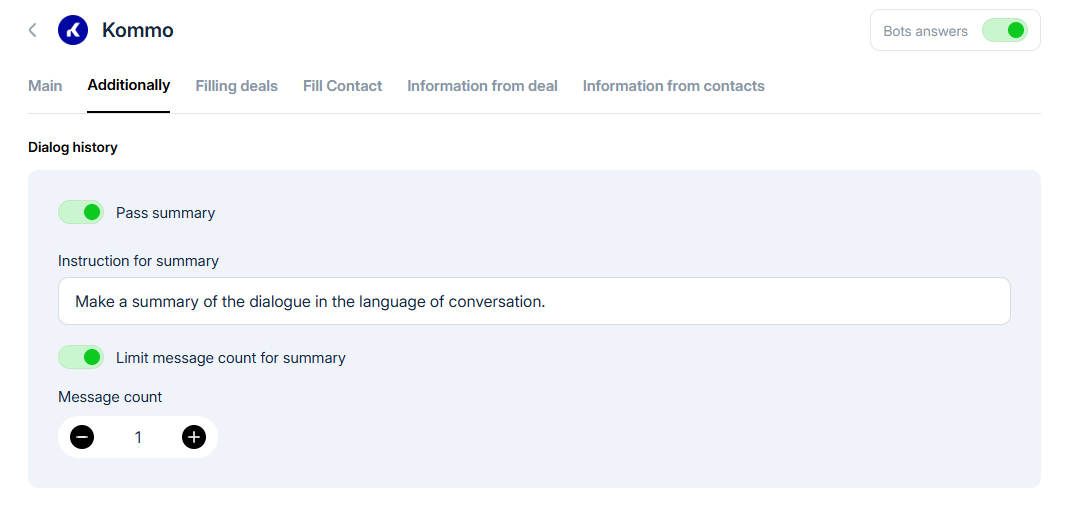Switch to the Main tab
The height and width of the screenshot is (508, 1069).
tap(45, 86)
